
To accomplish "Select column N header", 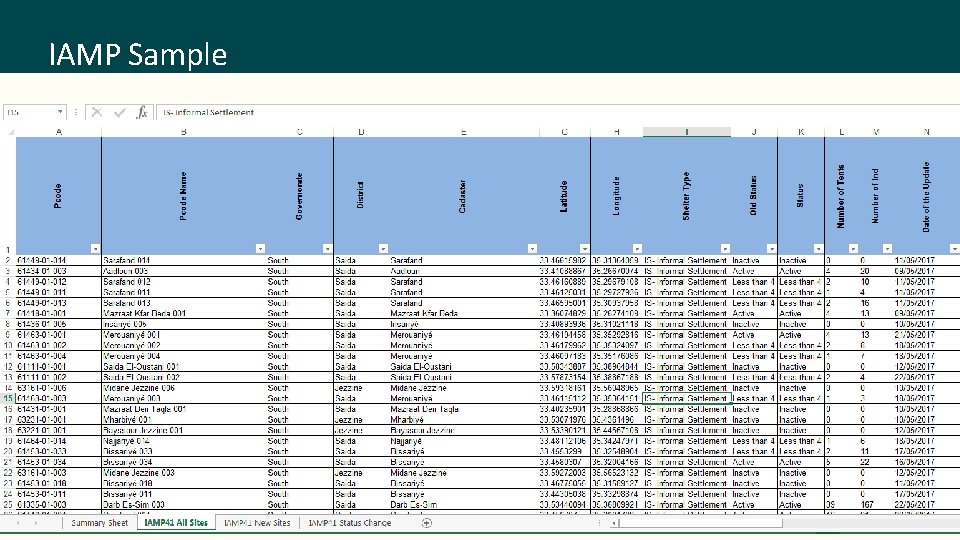I will (x=926, y=132).
